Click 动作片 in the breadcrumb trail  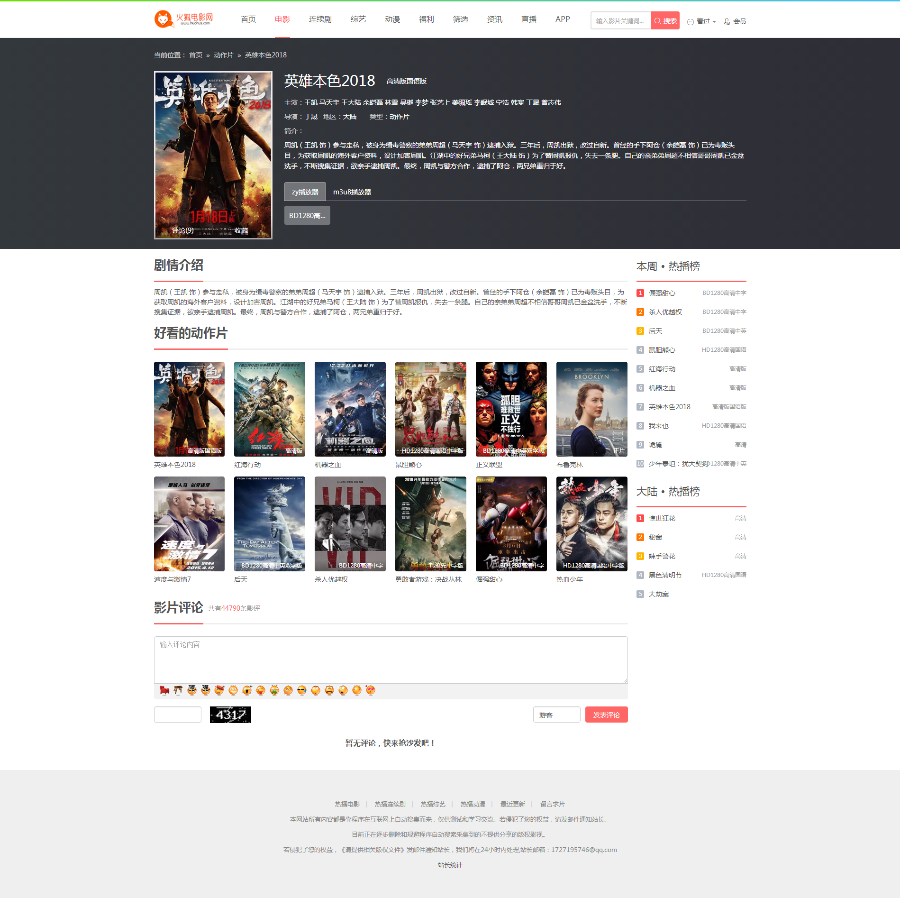coord(223,55)
